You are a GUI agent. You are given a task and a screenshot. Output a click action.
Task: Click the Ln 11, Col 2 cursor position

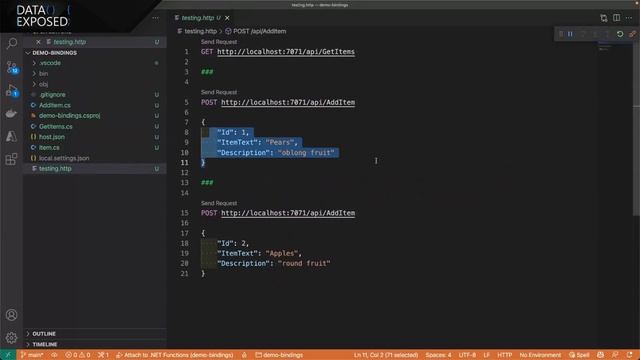tap(386, 355)
